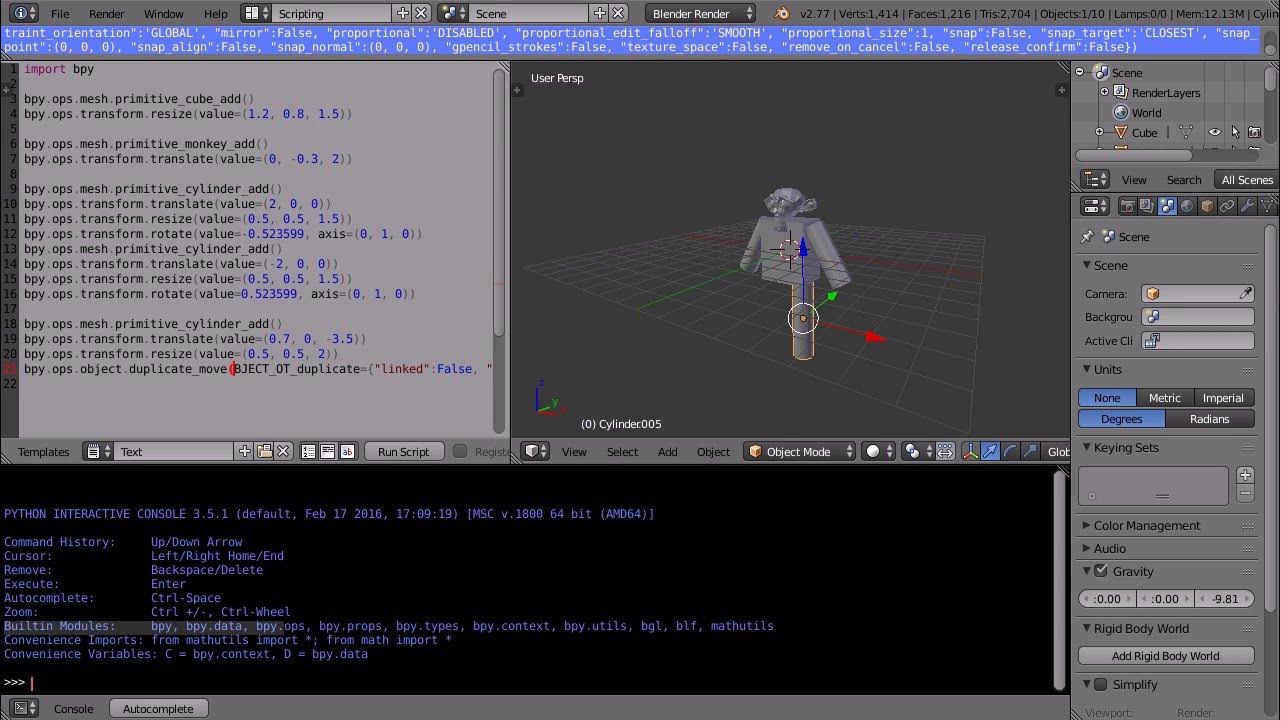
Task: Disable the Gravity checkbox
Action: click(x=1101, y=571)
